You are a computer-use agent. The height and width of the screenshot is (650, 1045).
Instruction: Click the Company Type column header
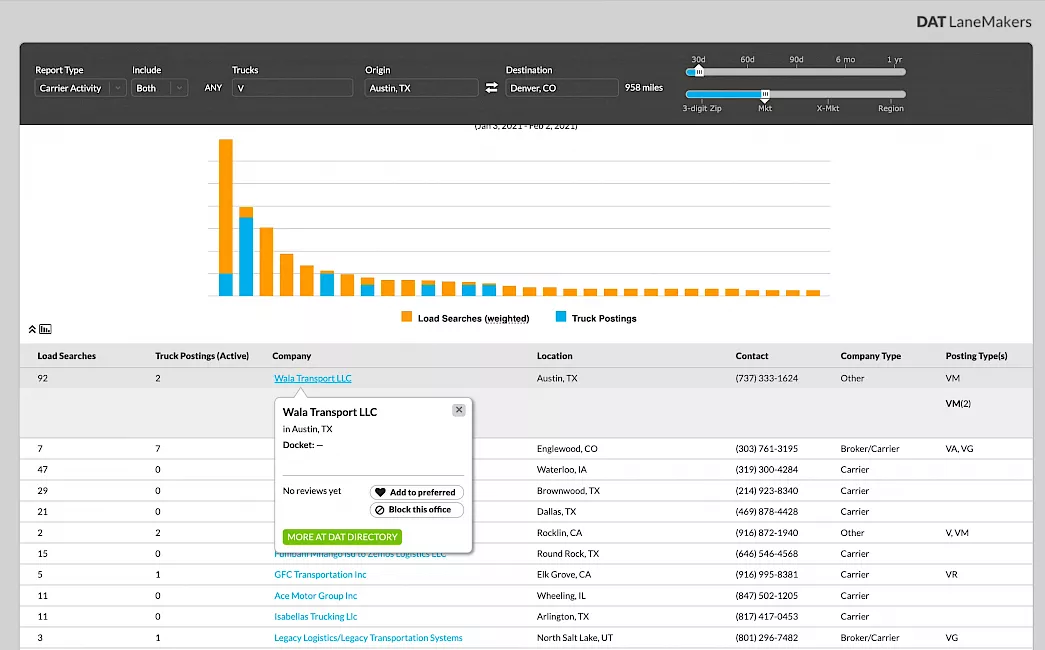pyautogui.click(x=870, y=356)
